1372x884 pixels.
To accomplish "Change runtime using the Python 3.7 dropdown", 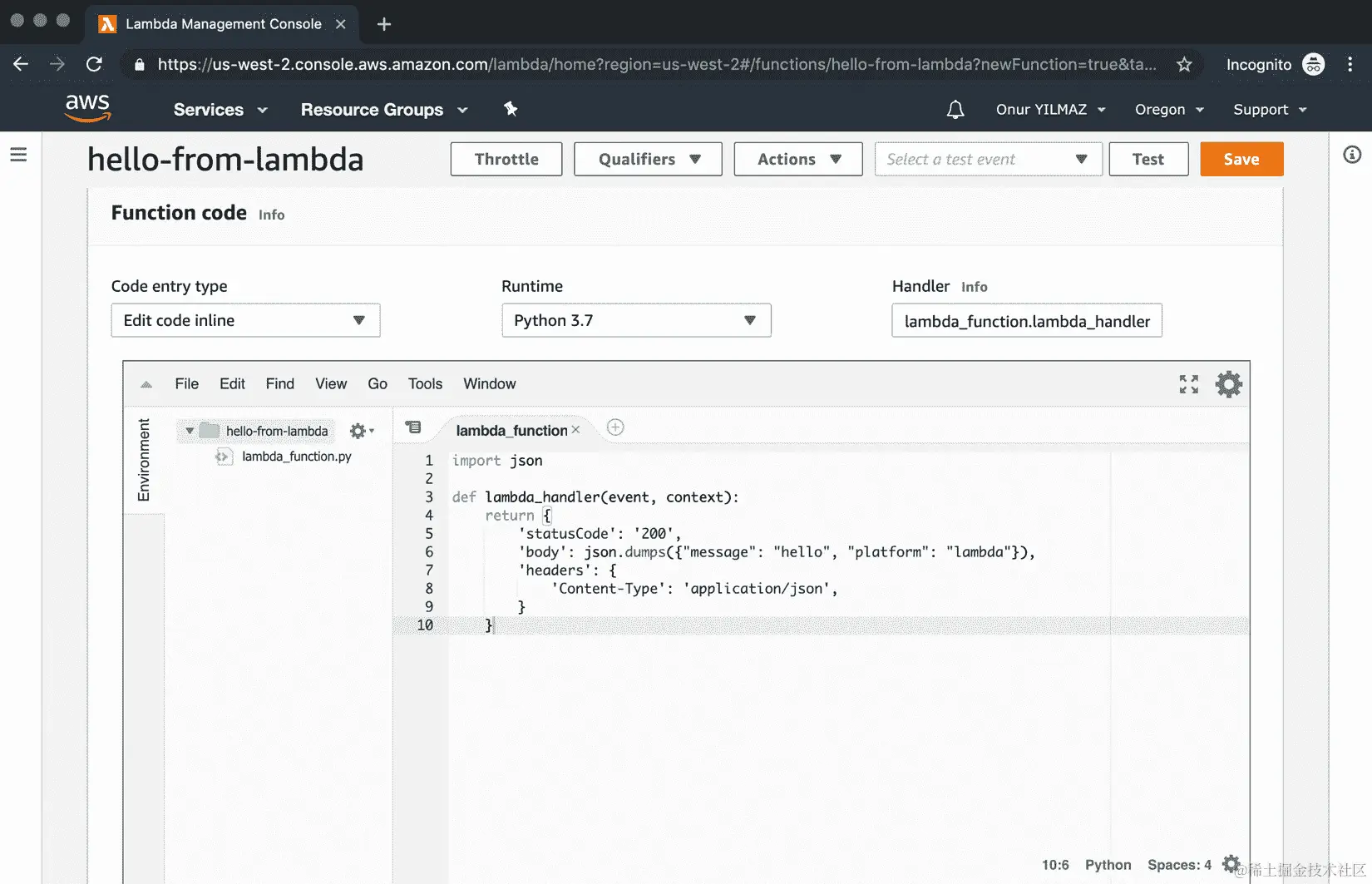I will pos(636,320).
